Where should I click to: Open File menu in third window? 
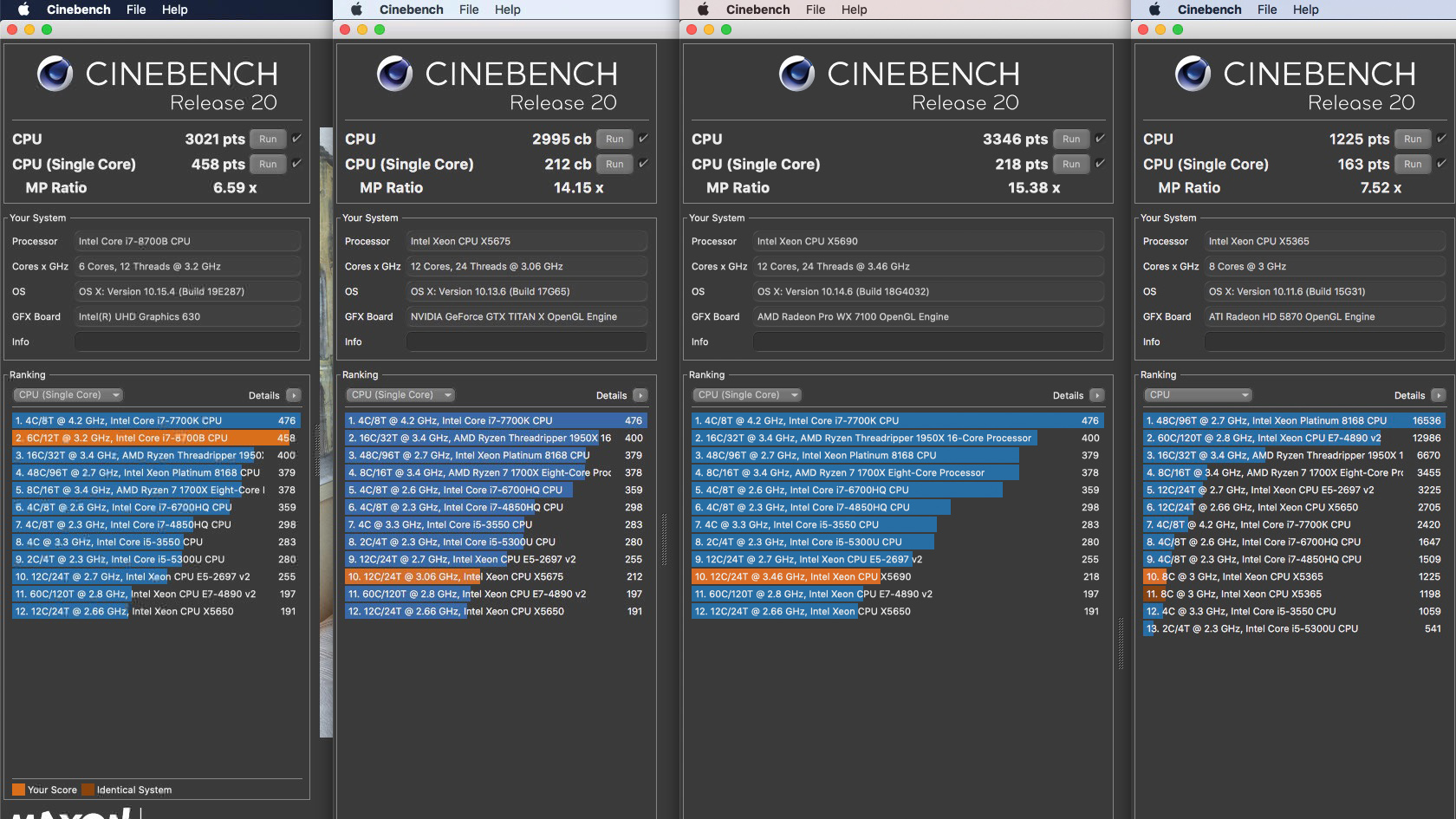(x=816, y=10)
